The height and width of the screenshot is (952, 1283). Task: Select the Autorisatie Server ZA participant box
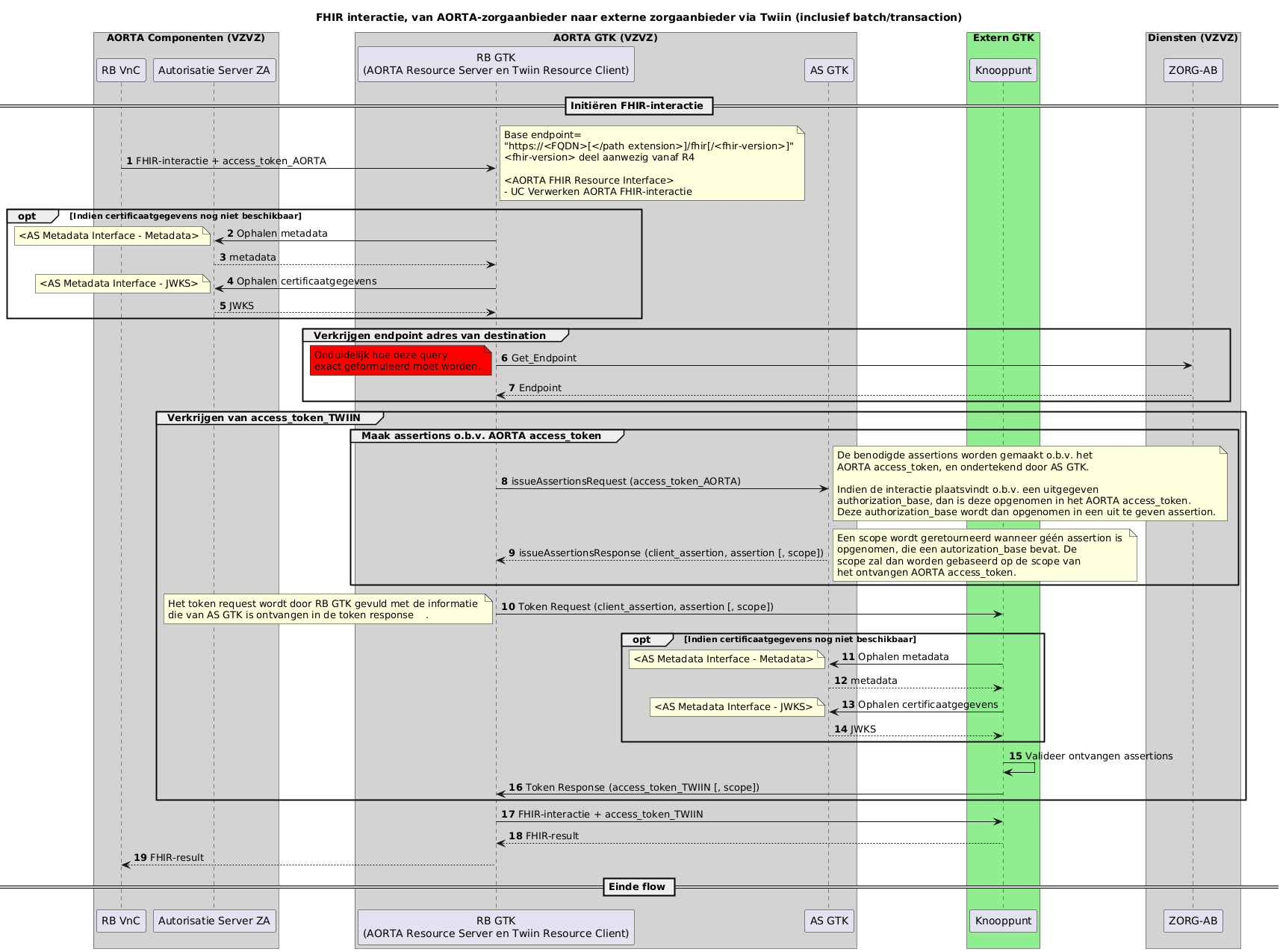point(214,70)
